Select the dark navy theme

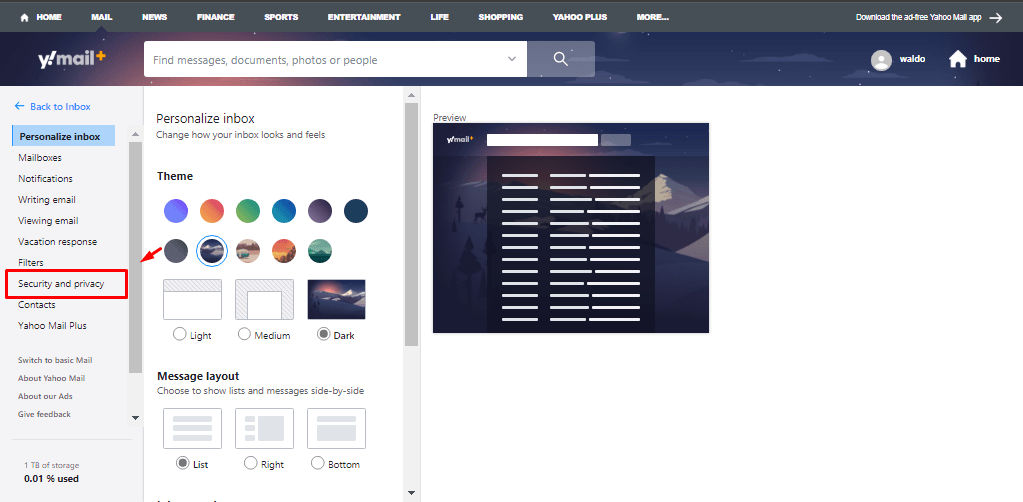[356, 211]
